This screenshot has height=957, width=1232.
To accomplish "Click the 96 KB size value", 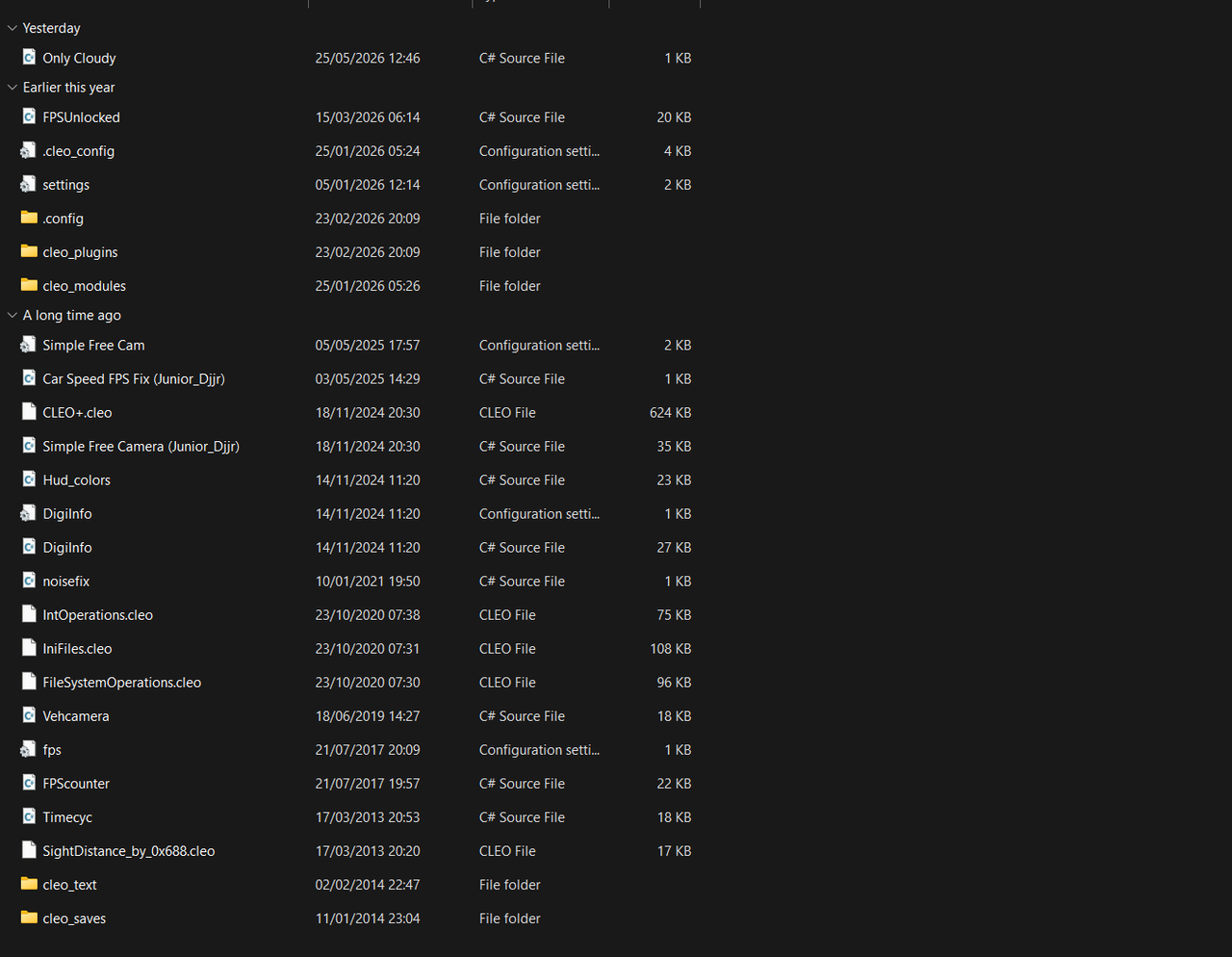I will coord(674,683).
